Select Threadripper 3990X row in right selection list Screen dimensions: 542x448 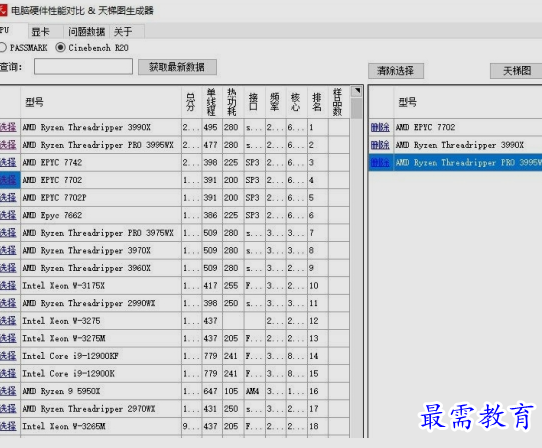coord(456,145)
